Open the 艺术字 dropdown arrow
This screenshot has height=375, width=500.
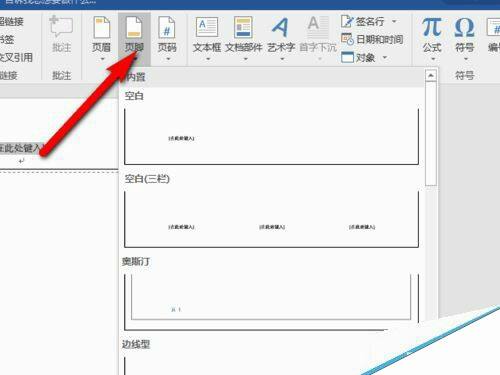(282, 59)
